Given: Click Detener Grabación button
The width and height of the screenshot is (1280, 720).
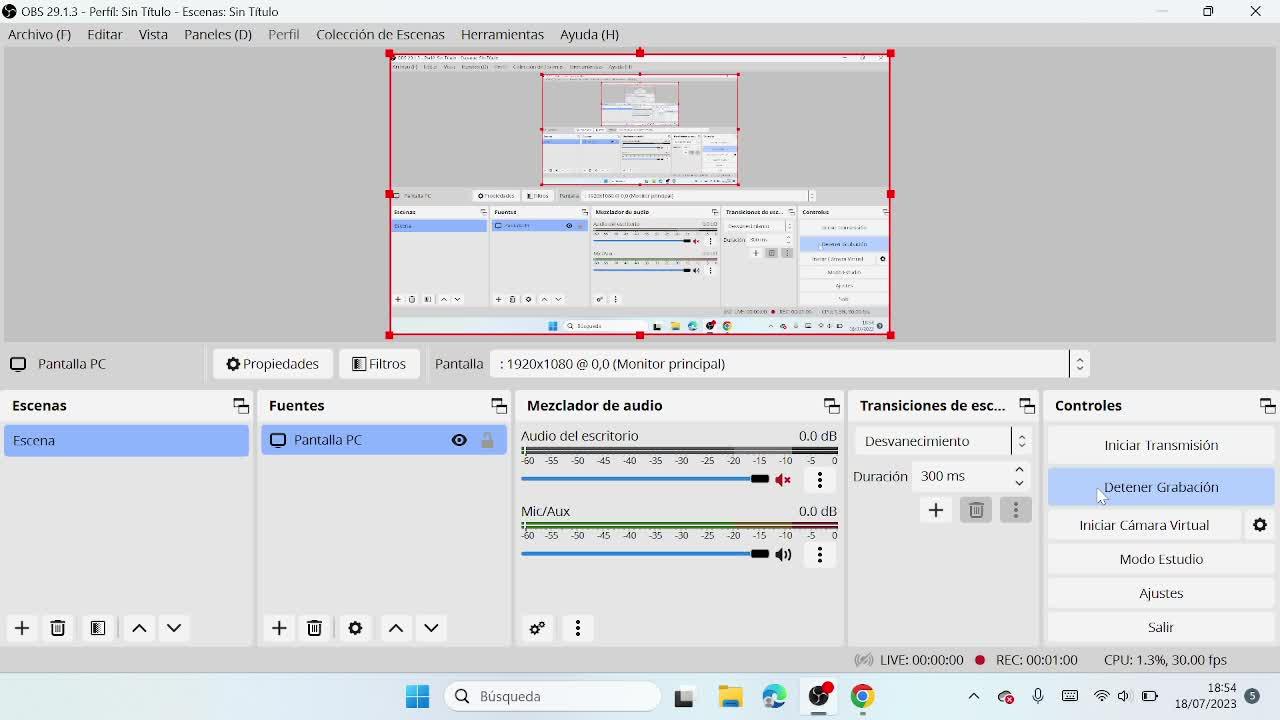Looking at the screenshot, I should tap(1161, 487).
